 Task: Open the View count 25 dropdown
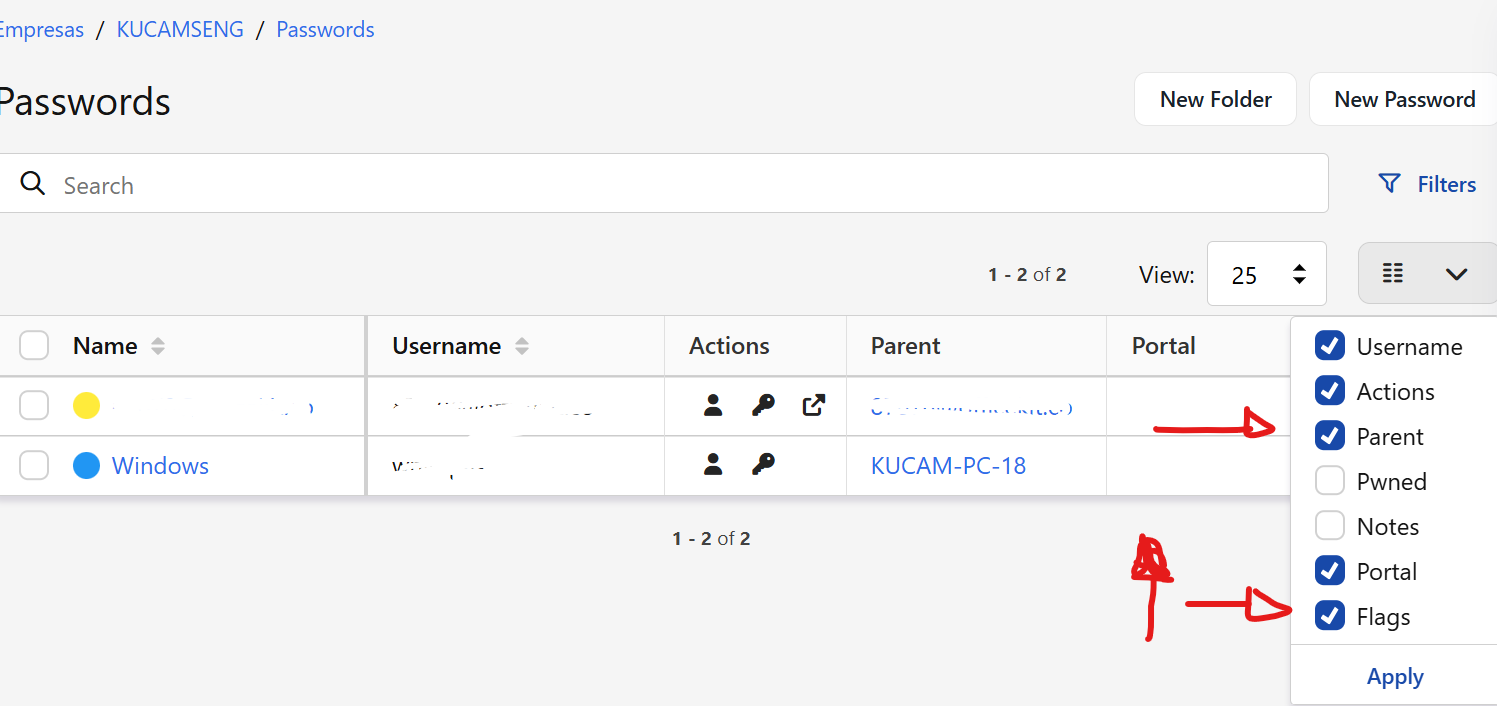(1266, 274)
